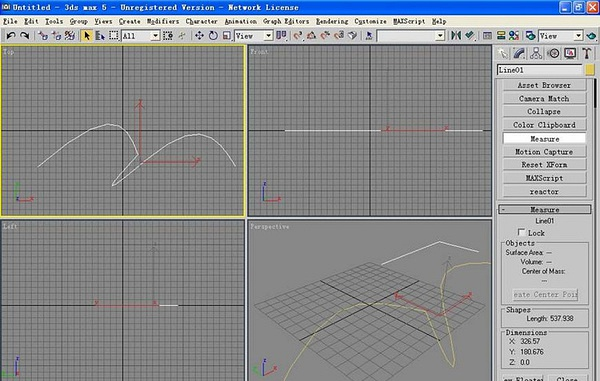Enable the Lock checkbox in Measure
Viewport: 600px width, 381px height.
coord(521,232)
